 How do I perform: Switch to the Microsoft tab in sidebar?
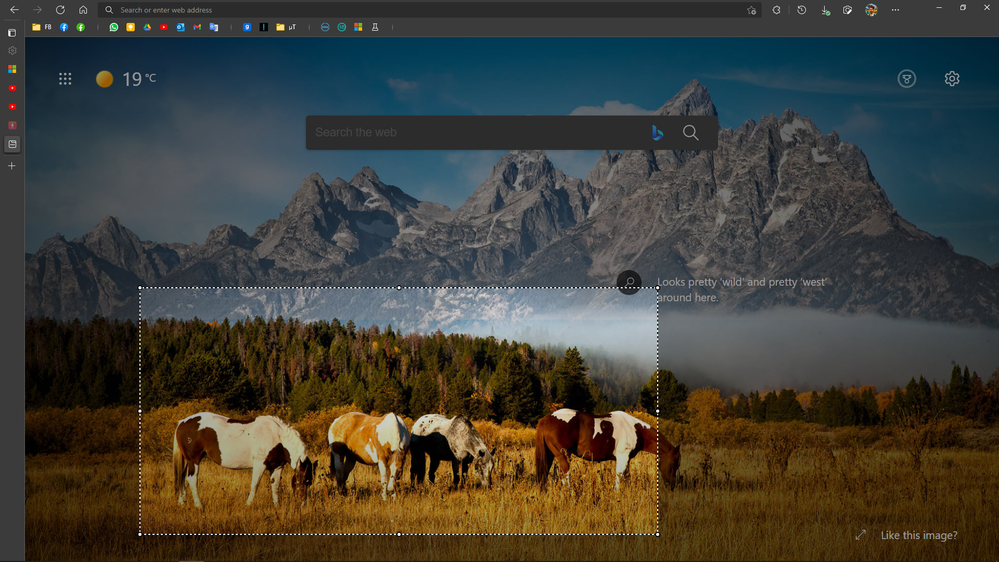[12, 69]
